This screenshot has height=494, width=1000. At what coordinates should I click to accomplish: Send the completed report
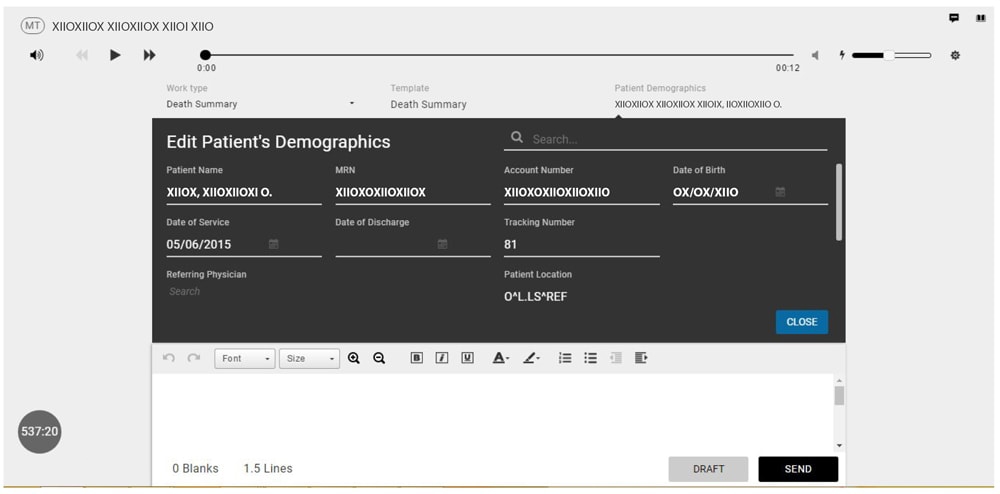[798, 469]
